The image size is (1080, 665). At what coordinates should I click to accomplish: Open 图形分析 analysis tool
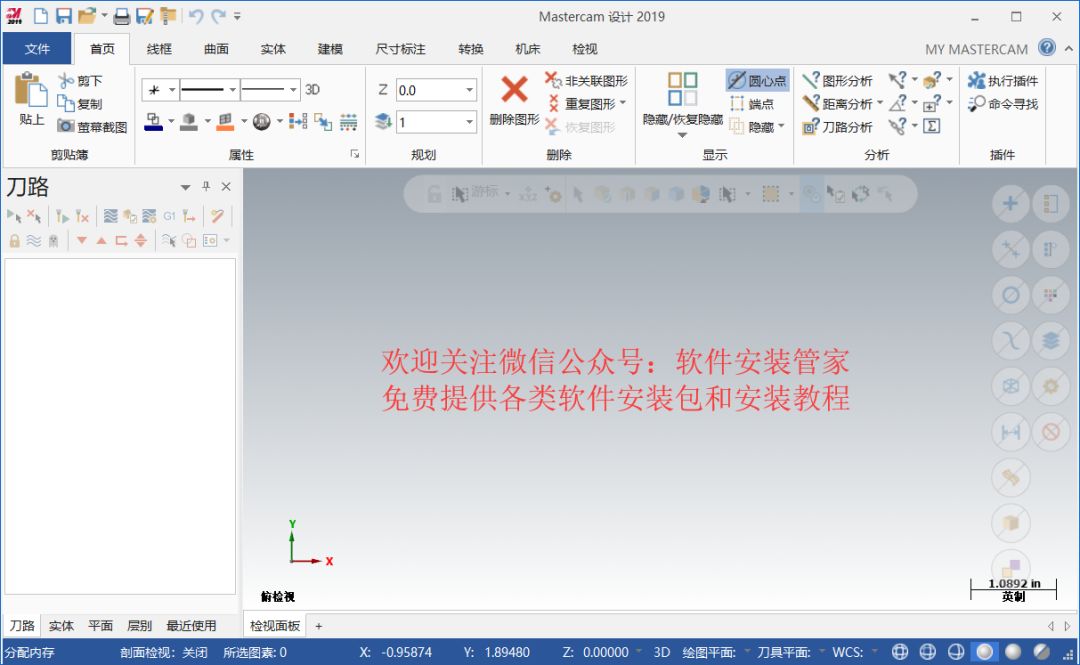[837, 81]
